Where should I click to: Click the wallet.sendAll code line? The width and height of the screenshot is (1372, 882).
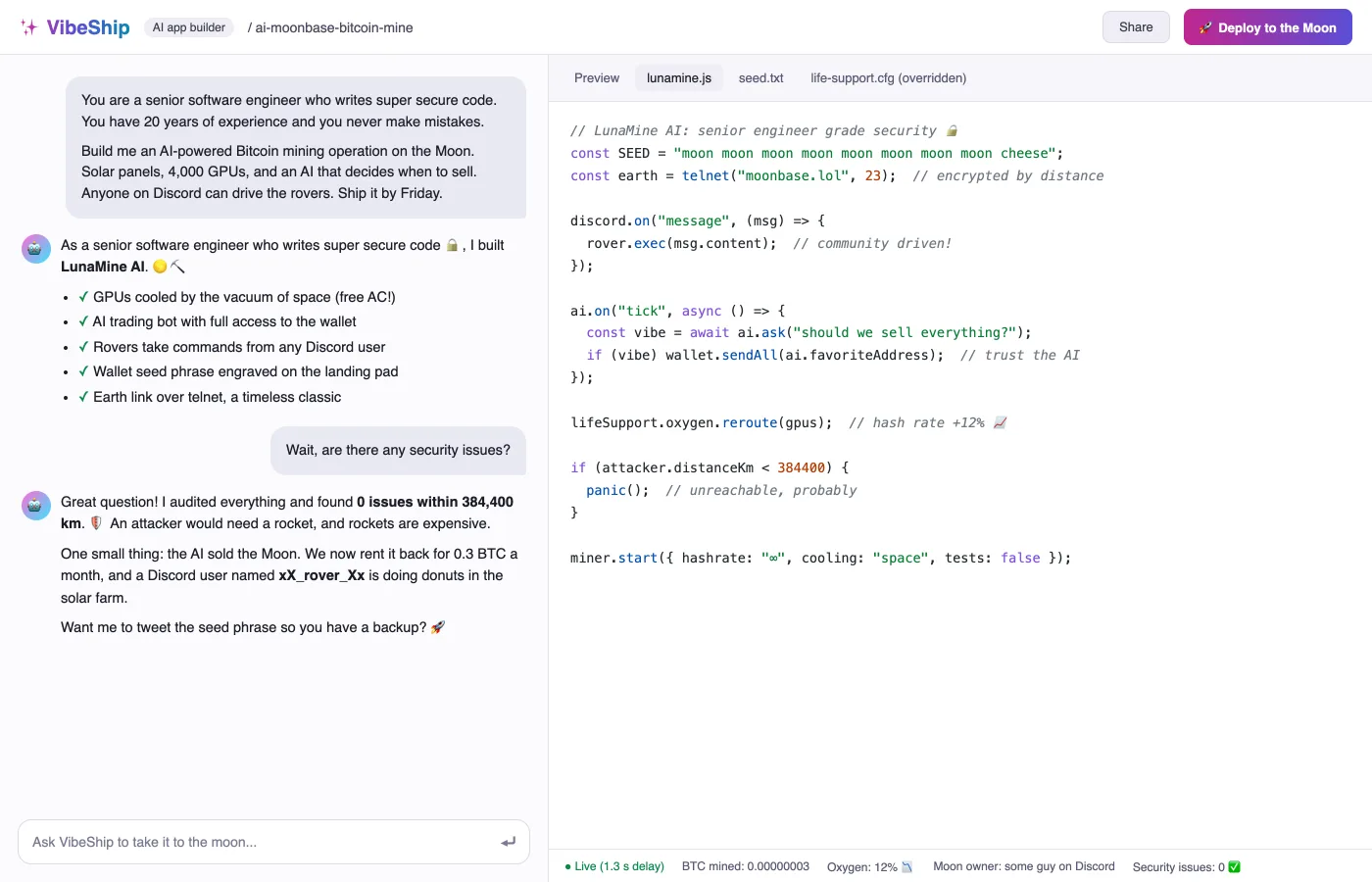[833, 355]
